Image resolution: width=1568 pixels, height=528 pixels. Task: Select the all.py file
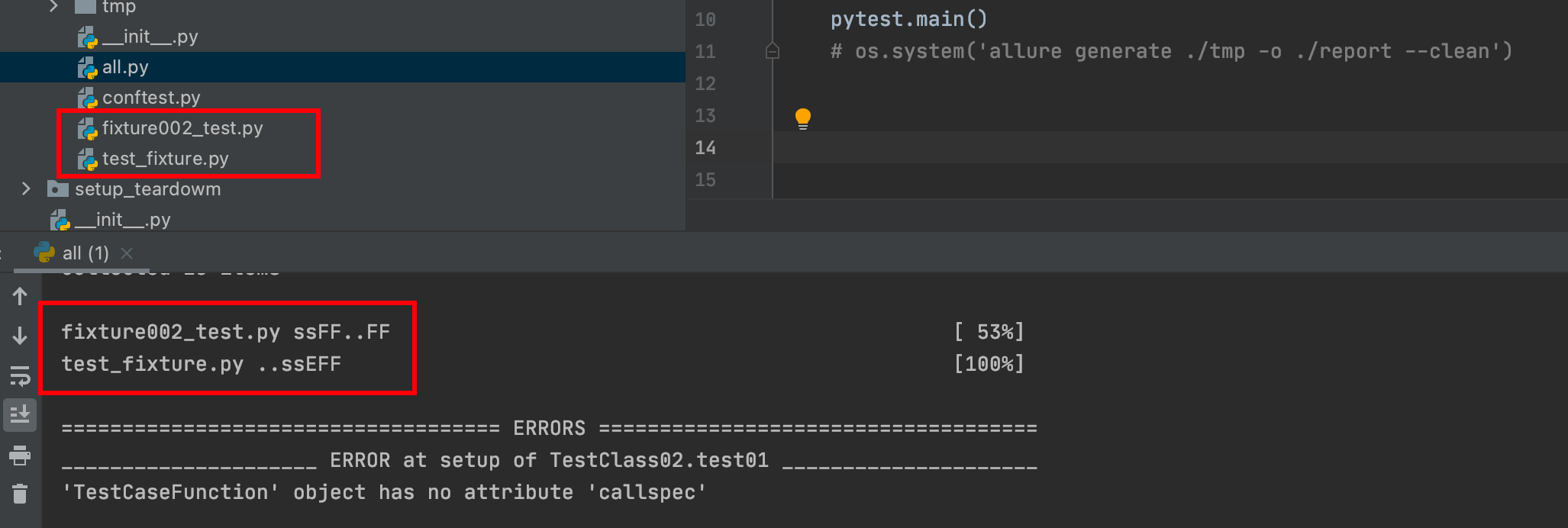click(125, 67)
